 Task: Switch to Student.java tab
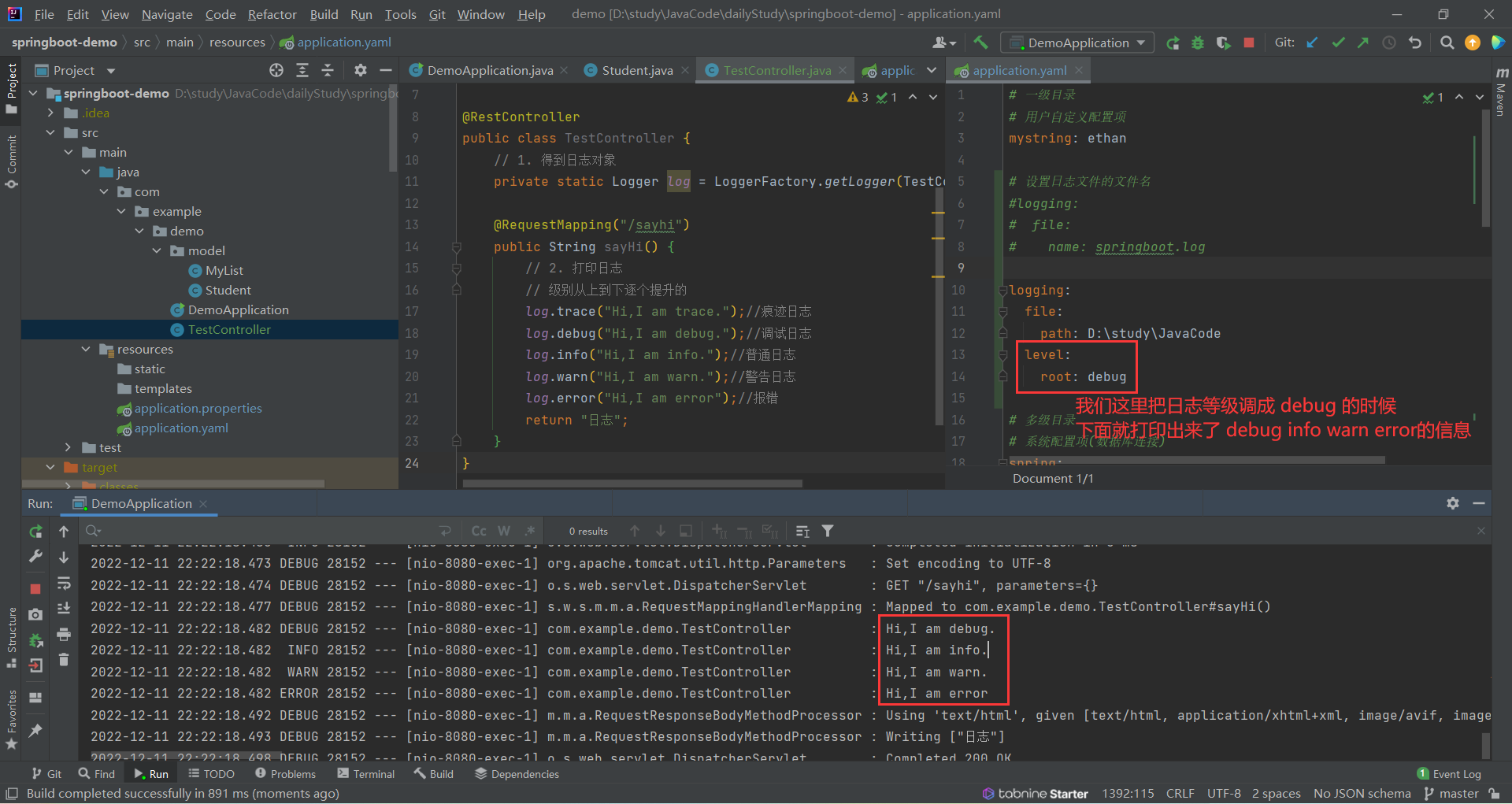tap(636, 70)
